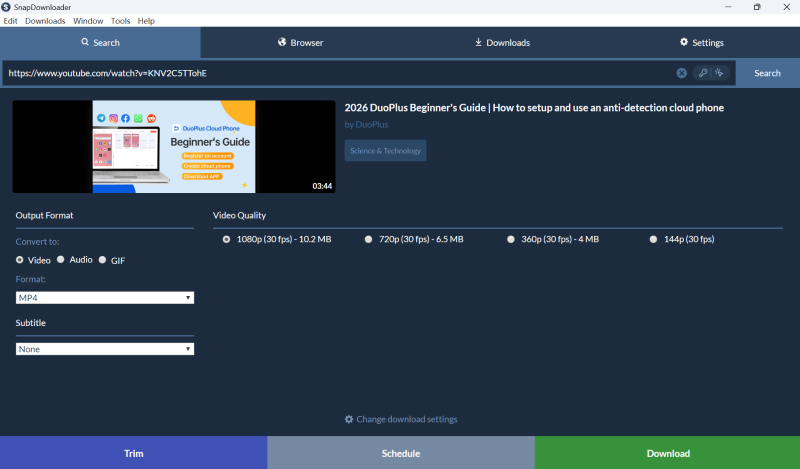Viewport: 800px width, 469px height.
Task: Click the Beginner's Guide video thumbnail
Action: [174, 146]
